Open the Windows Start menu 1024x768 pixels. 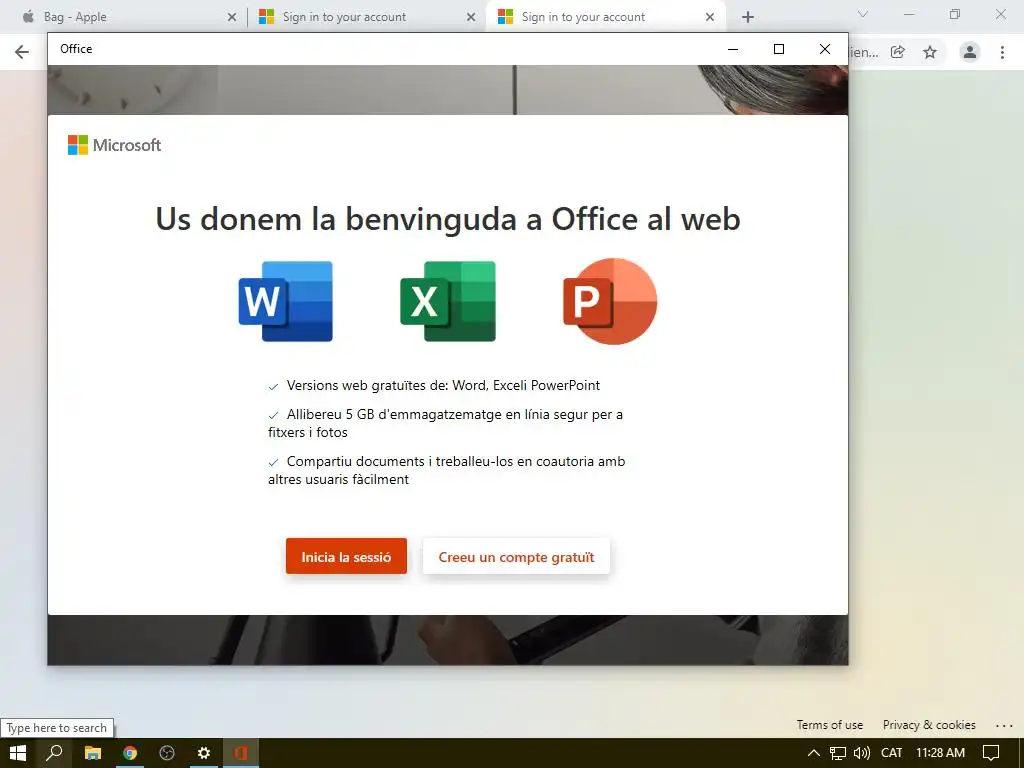pos(18,753)
